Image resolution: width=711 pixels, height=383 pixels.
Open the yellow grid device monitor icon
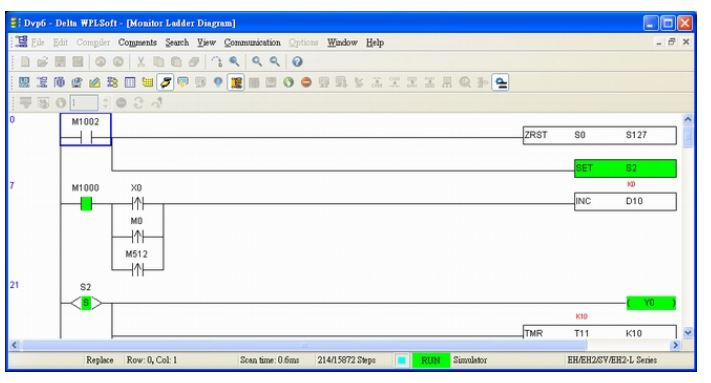point(148,82)
